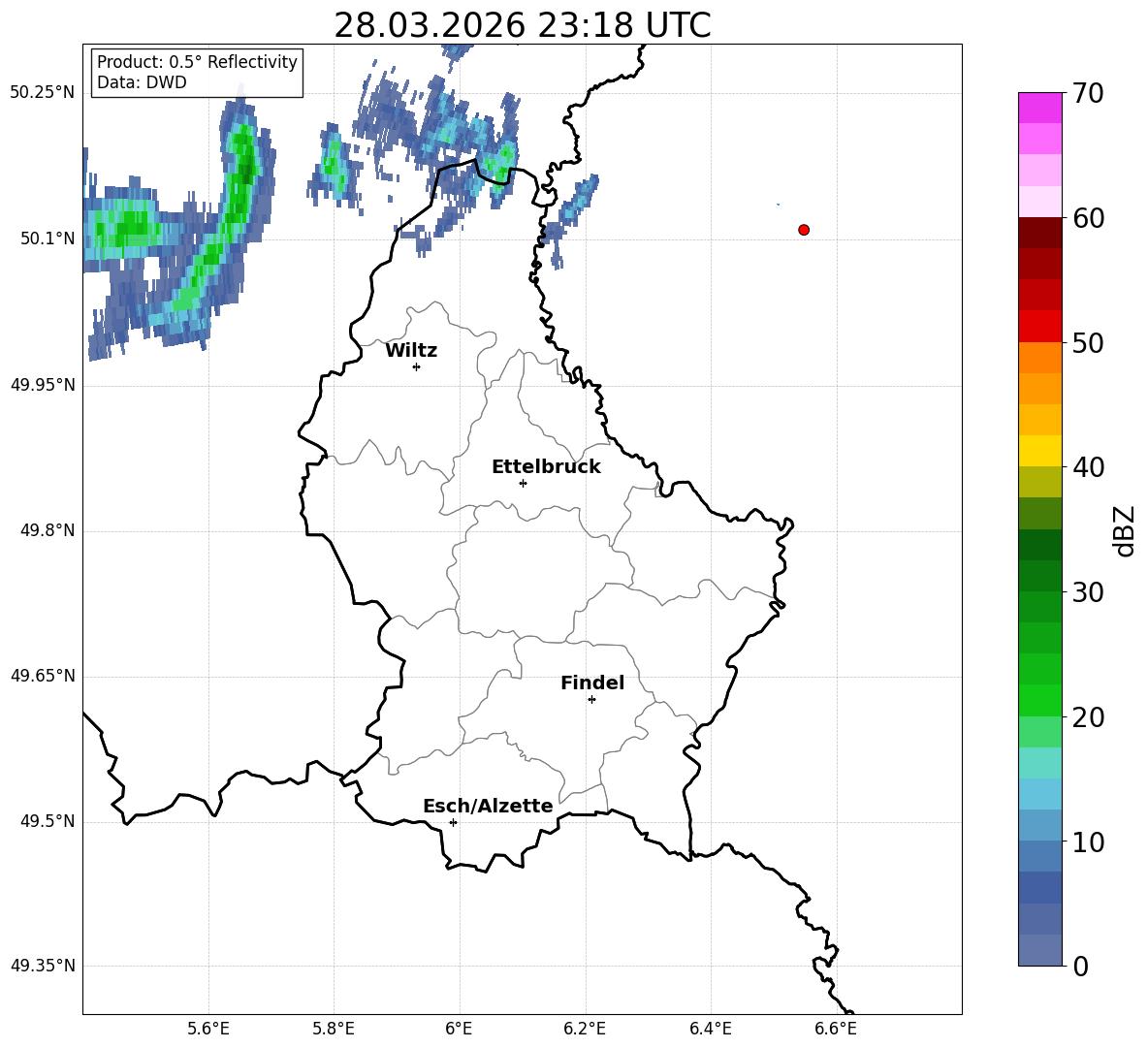Click the 50.25°N latitude label
The width and height of the screenshot is (1148, 1048).
(x=43, y=93)
